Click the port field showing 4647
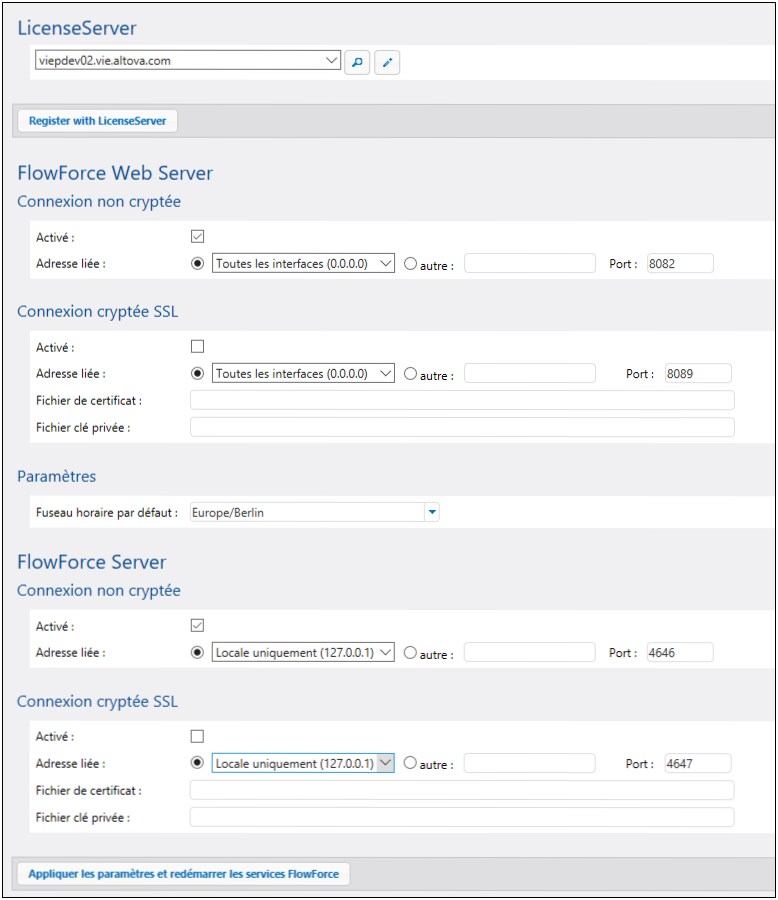This screenshot has width=778, height=900. click(698, 763)
